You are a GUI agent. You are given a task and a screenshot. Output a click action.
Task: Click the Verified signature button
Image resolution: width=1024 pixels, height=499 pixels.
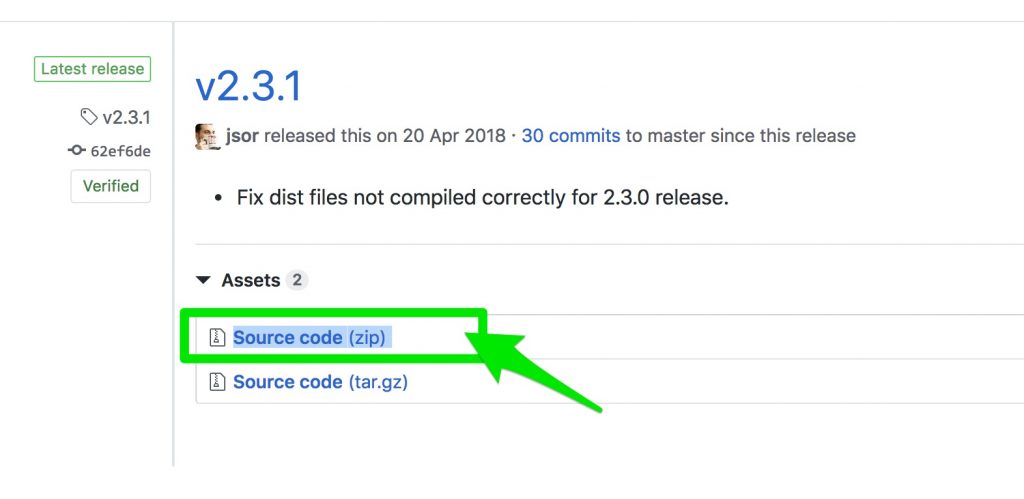tap(110, 186)
